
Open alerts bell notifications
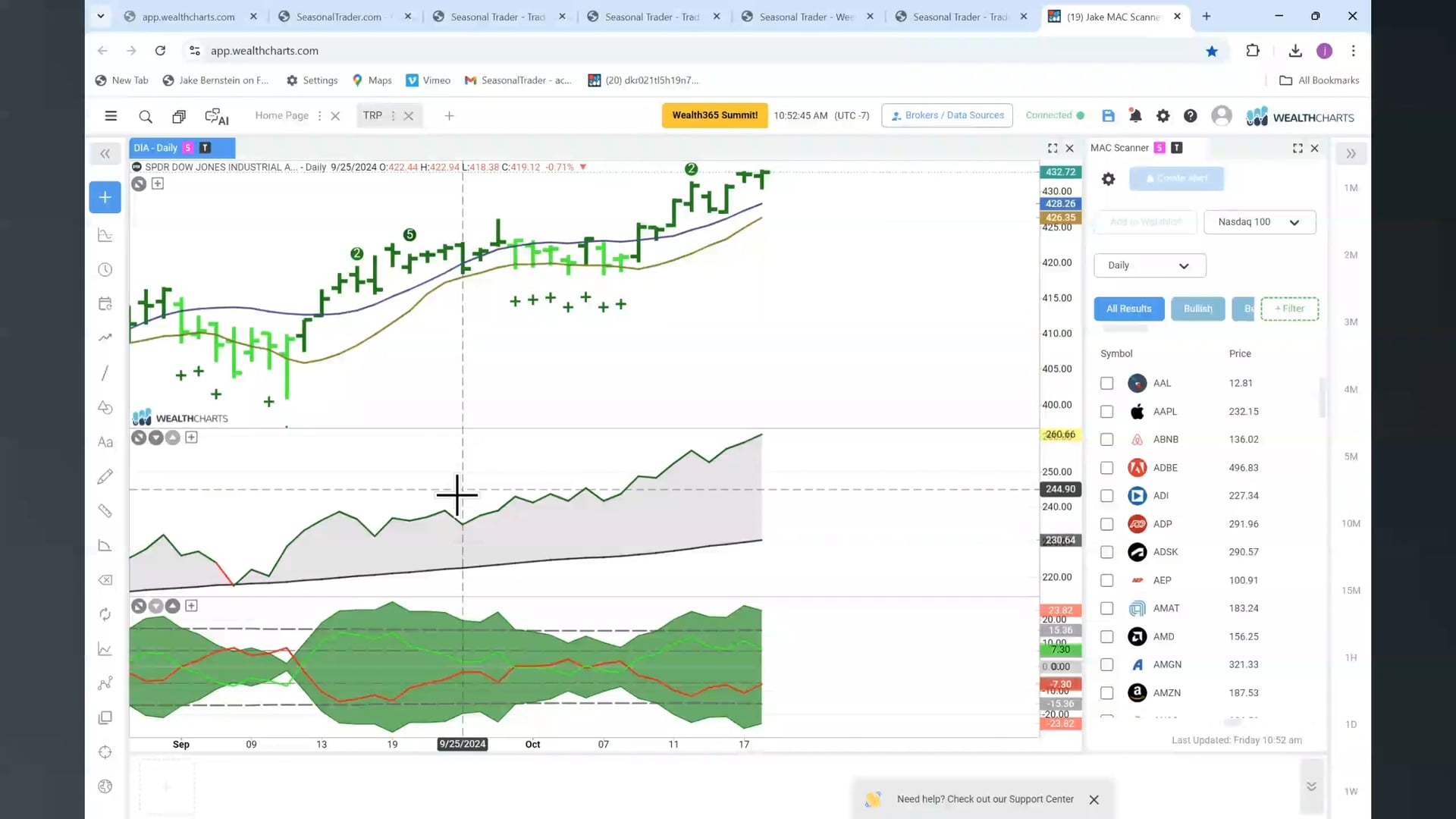[1135, 116]
